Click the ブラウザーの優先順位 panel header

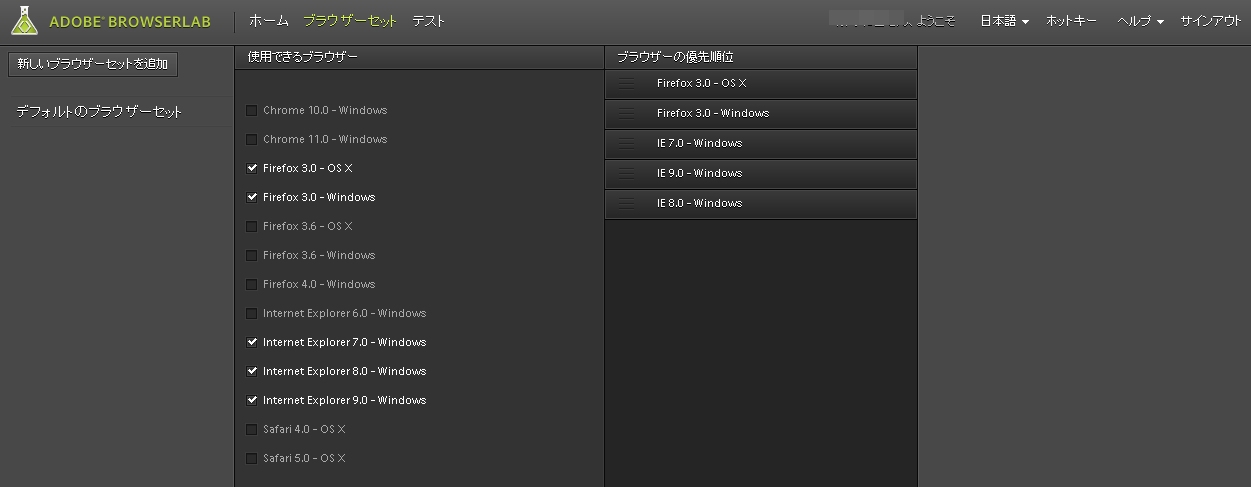761,57
